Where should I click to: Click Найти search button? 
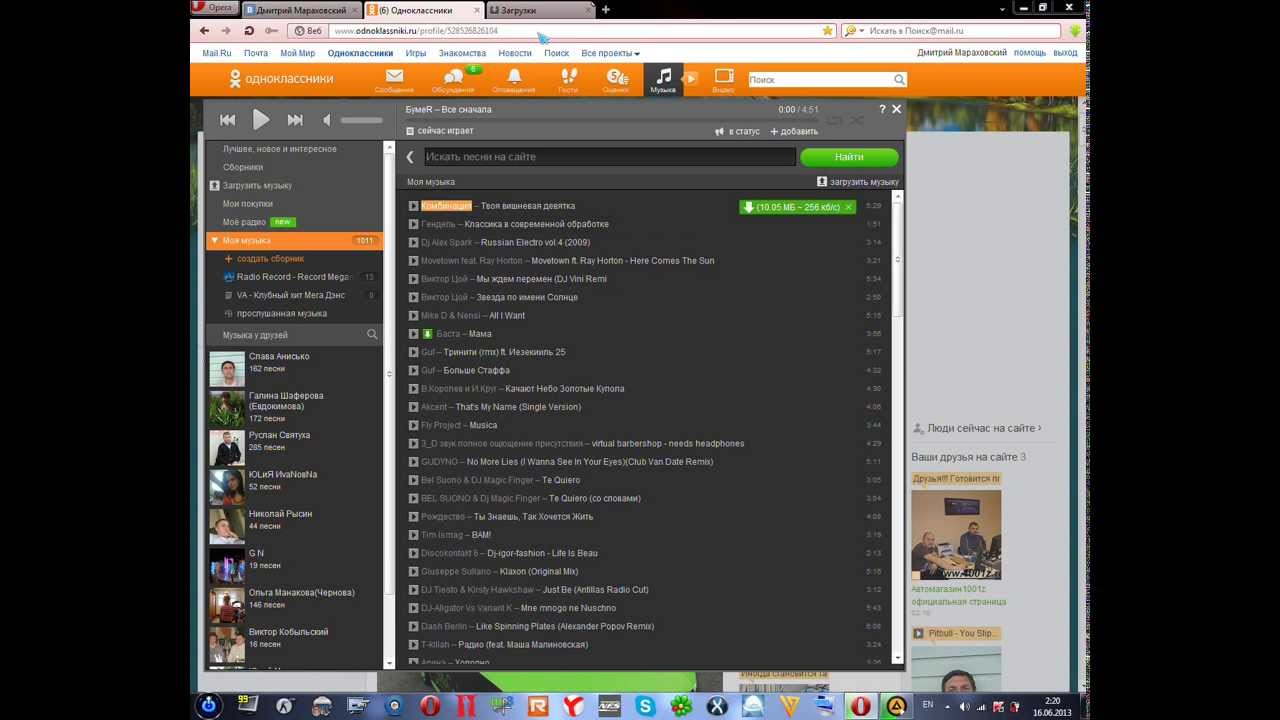click(849, 157)
